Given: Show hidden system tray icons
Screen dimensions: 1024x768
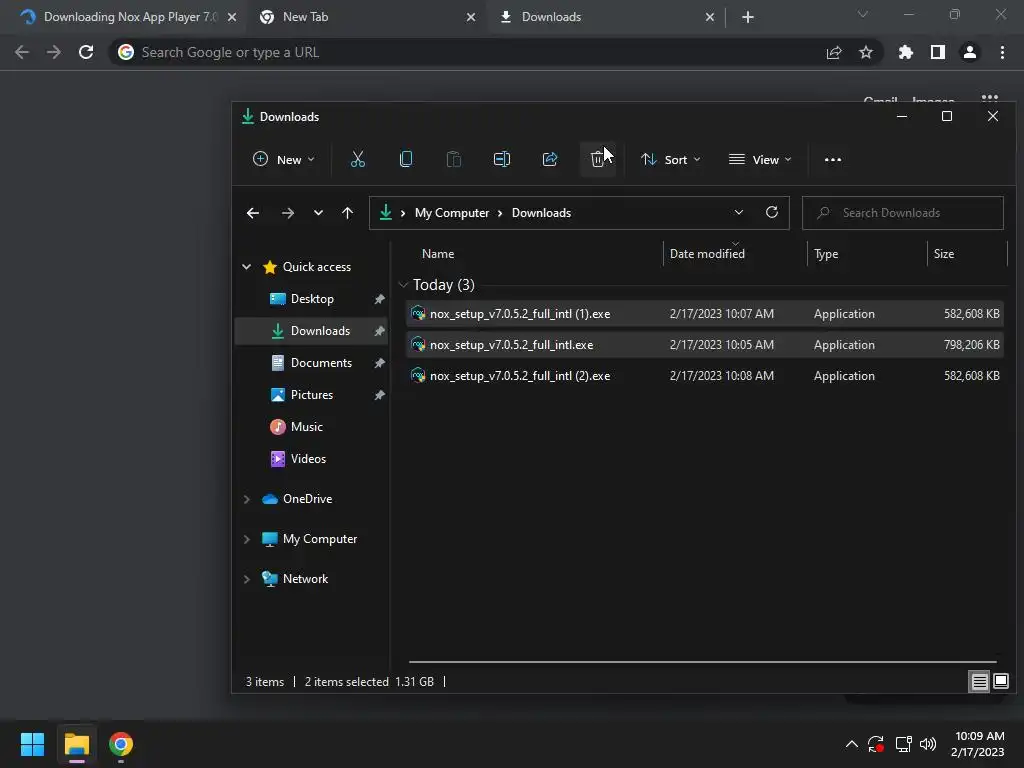Looking at the screenshot, I should [x=852, y=744].
